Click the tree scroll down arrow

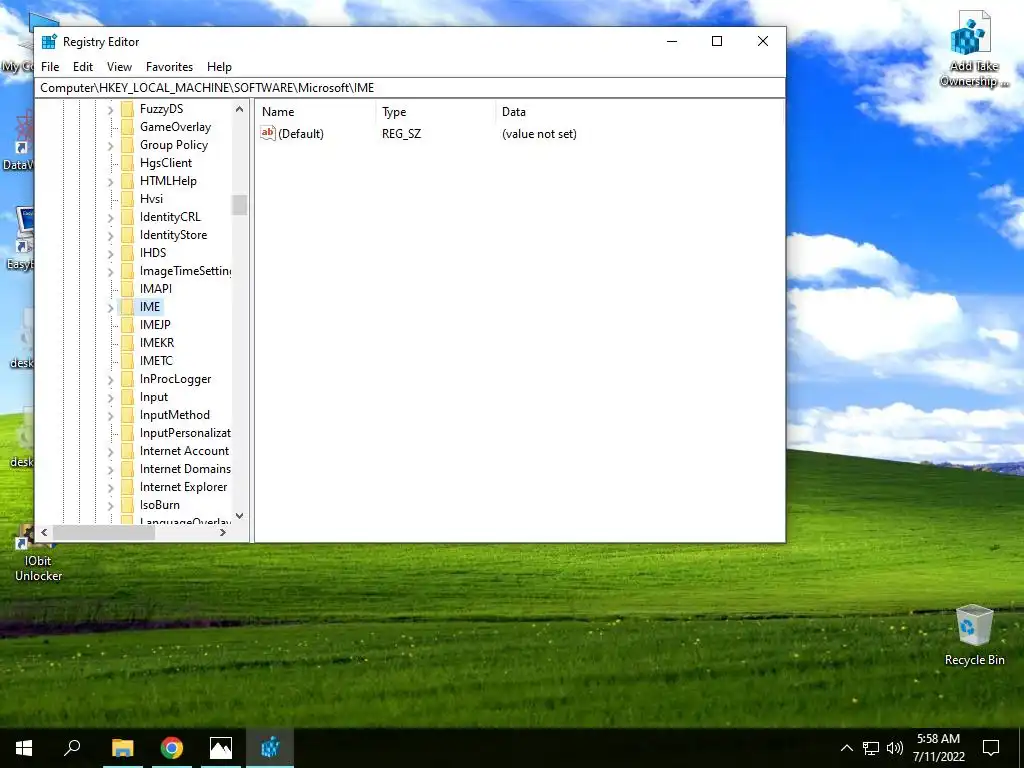coord(240,516)
